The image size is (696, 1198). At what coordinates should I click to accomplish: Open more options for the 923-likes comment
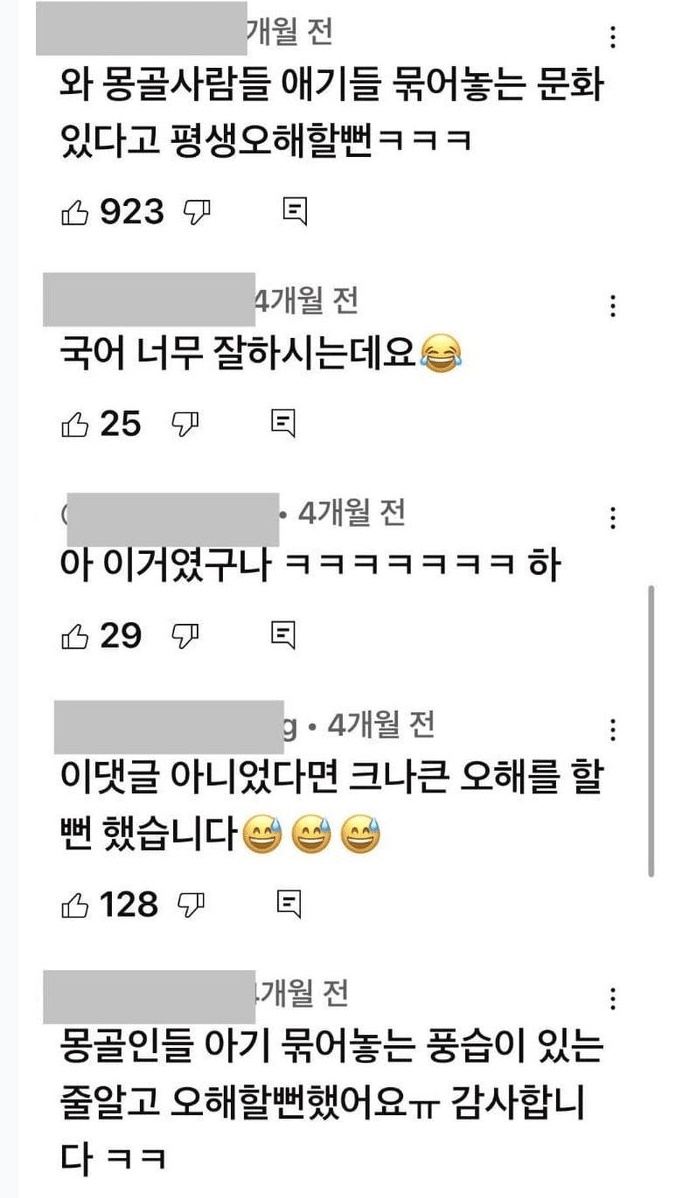[x=613, y=37]
